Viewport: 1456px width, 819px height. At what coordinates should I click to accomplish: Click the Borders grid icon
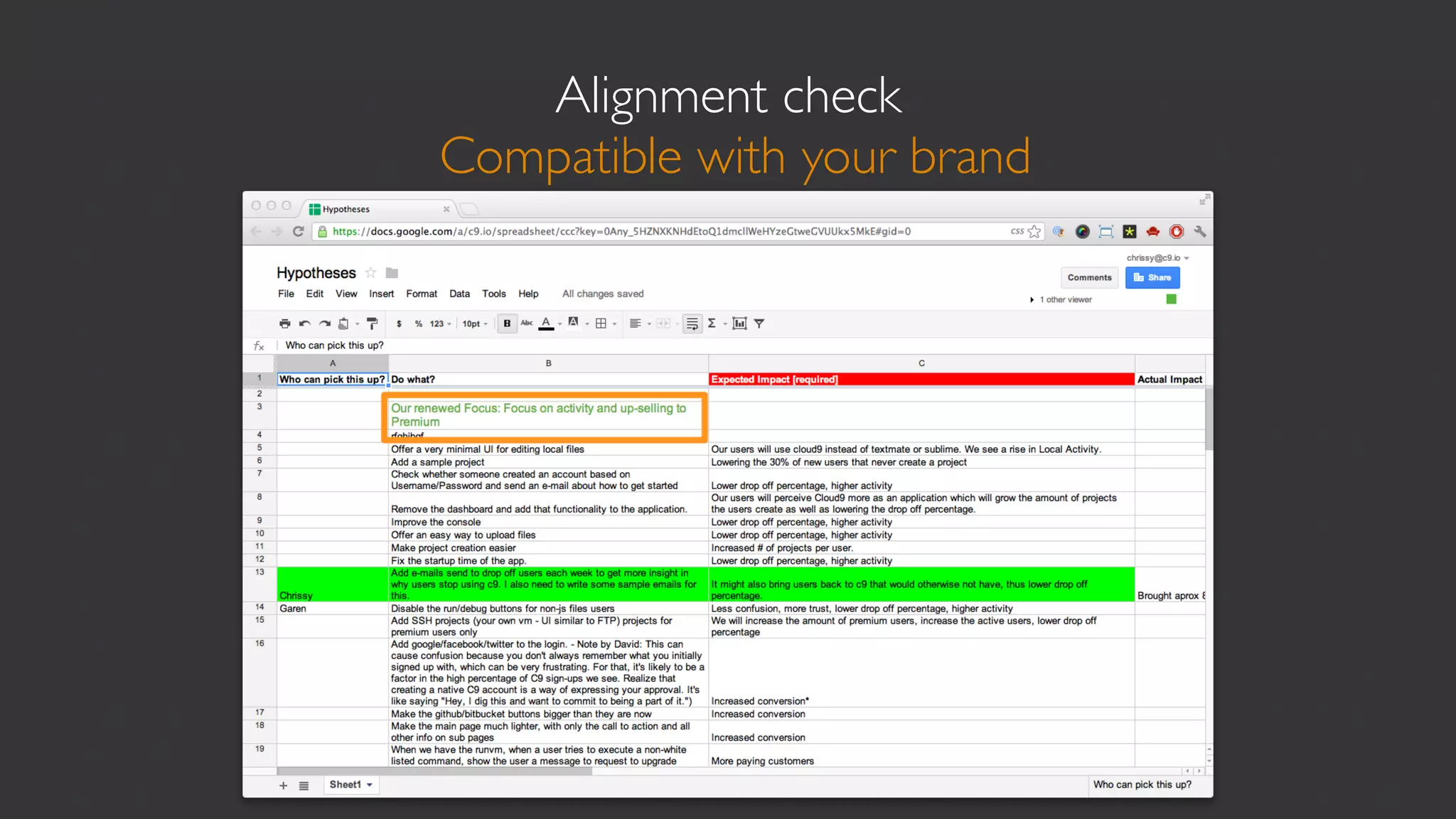601,323
